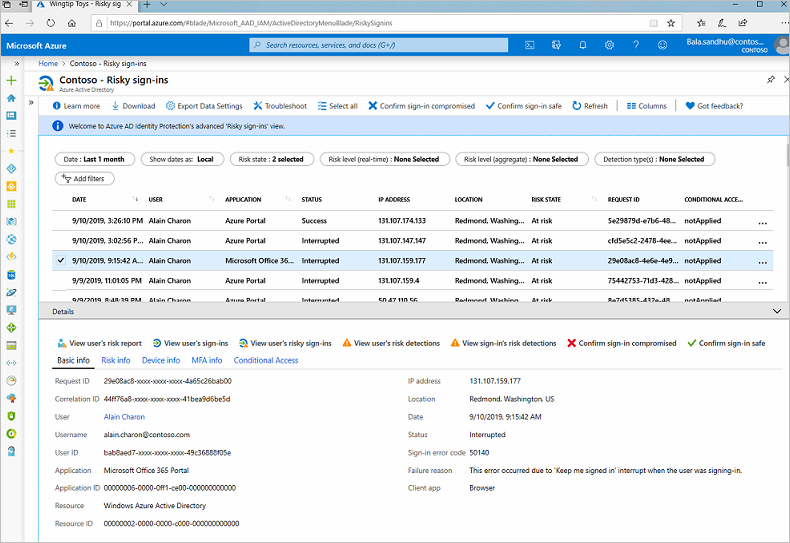Open Risk level (real-time) filter
Screen dimensions: 790x543
[384, 159]
